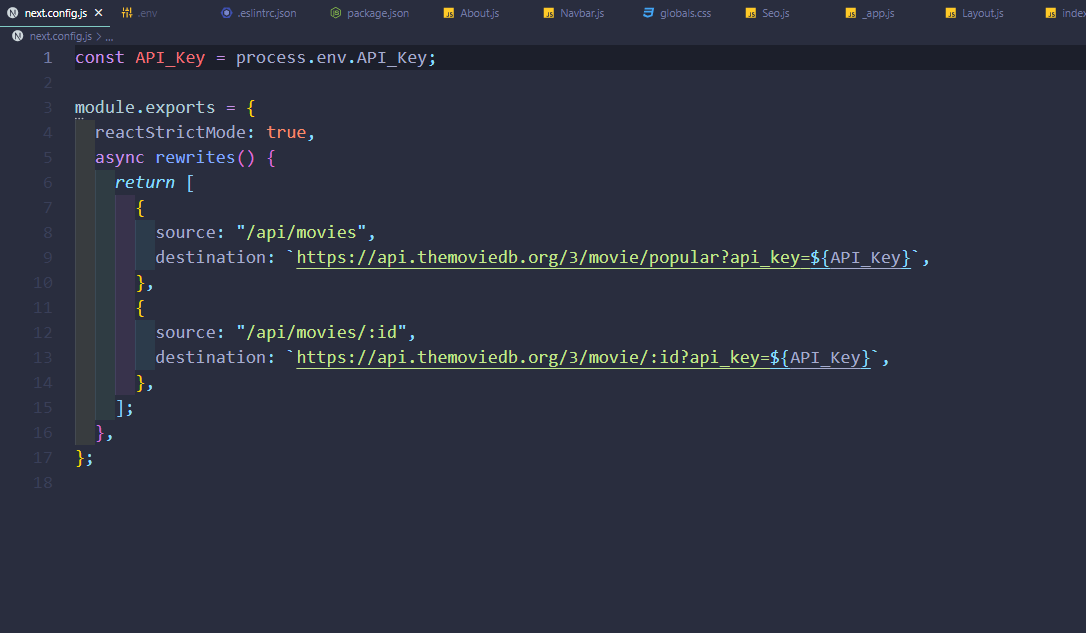
Task: Click the 'true' value on line 4
Action: pyautogui.click(x=286, y=132)
